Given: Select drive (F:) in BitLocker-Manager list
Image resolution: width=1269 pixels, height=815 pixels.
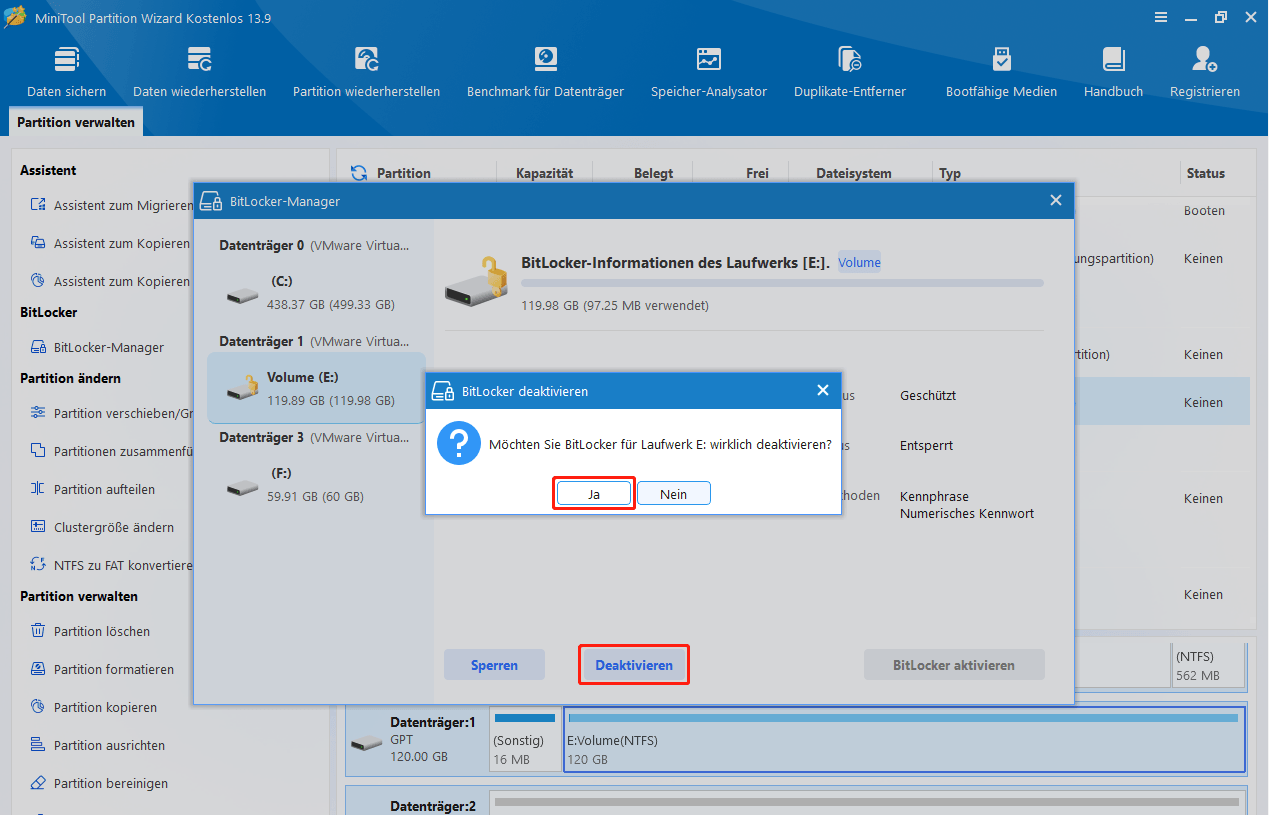Looking at the screenshot, I should click(x=316, y=485).
